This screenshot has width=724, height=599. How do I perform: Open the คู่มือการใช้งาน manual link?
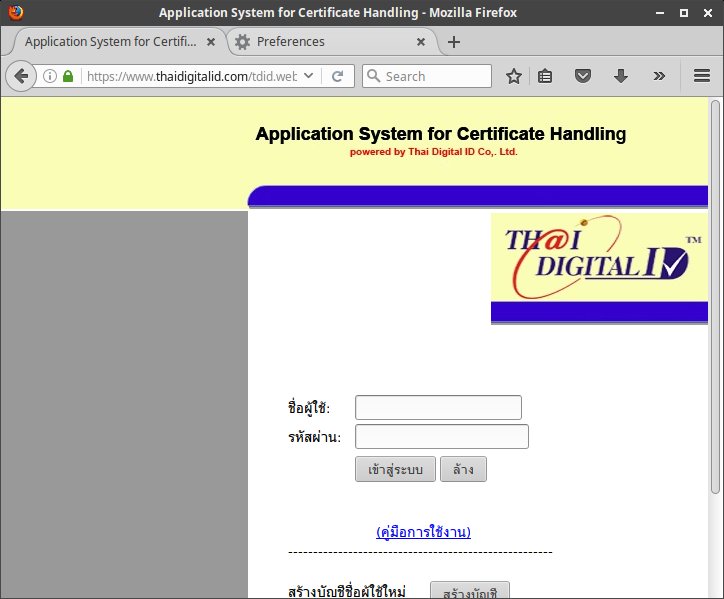(x=423, y=532)
